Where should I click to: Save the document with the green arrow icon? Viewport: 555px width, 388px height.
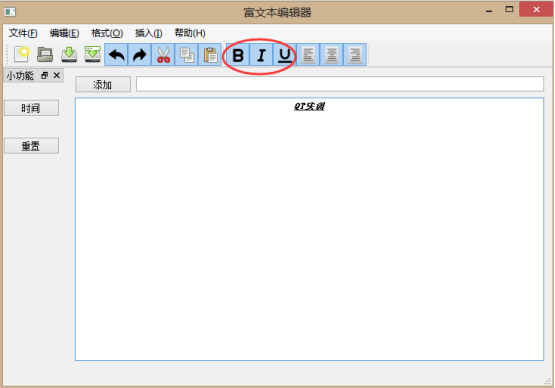(x=69, y=55)
